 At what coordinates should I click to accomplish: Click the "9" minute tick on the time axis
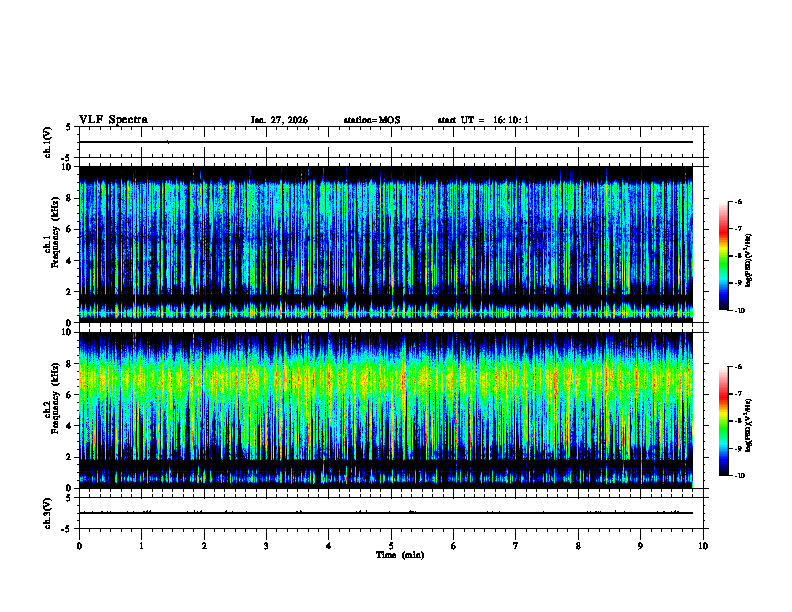640,546
